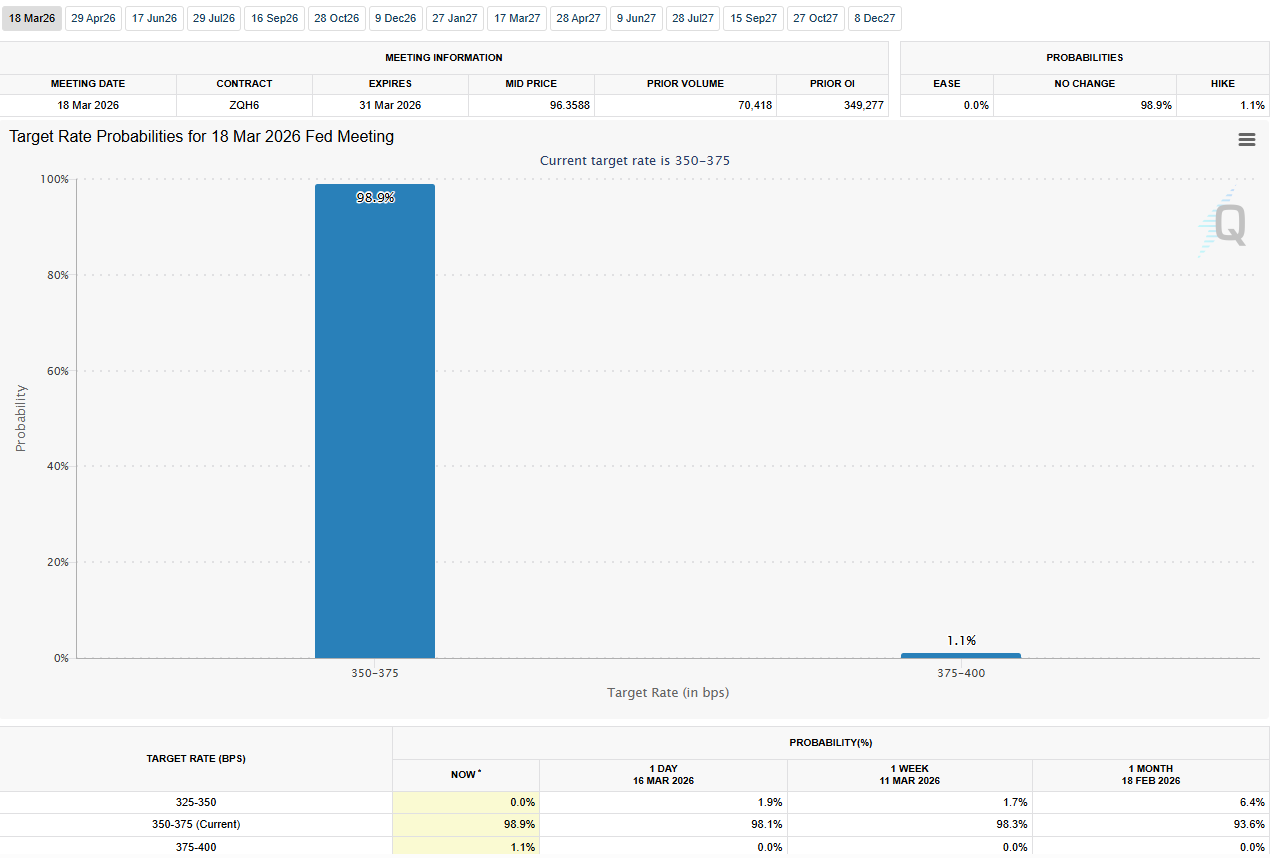Screen dimensions: 1270x858
Task: Click the 375-400 probability bar
Action: [x=961, y=654]
